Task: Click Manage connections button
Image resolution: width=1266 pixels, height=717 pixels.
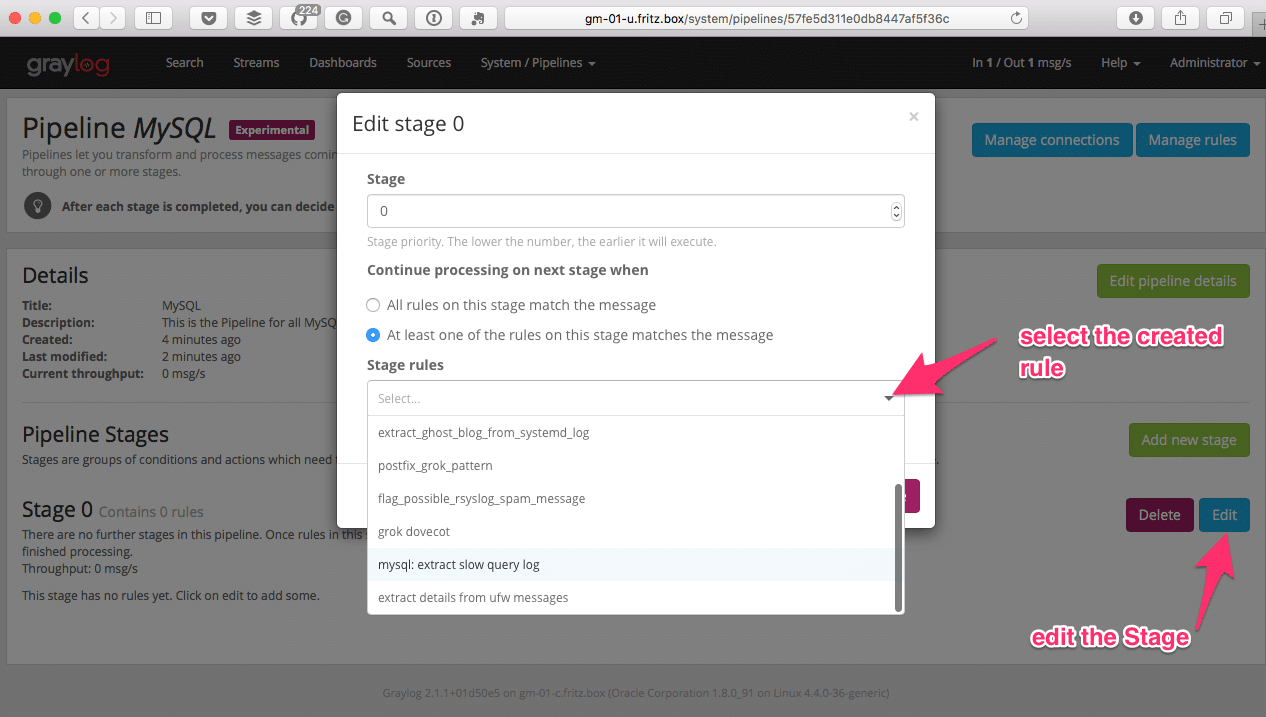Action: pos(1052,140)
